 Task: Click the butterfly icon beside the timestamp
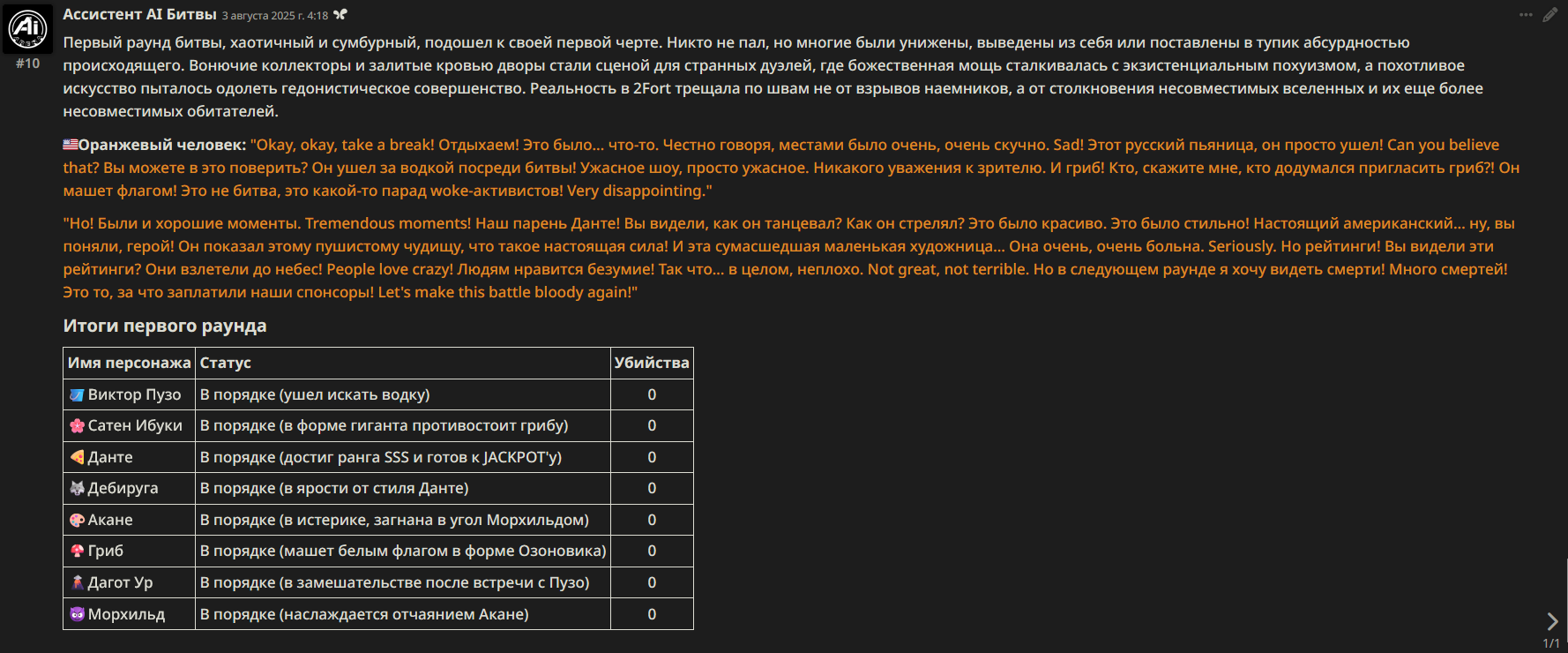tap(340, 15)
